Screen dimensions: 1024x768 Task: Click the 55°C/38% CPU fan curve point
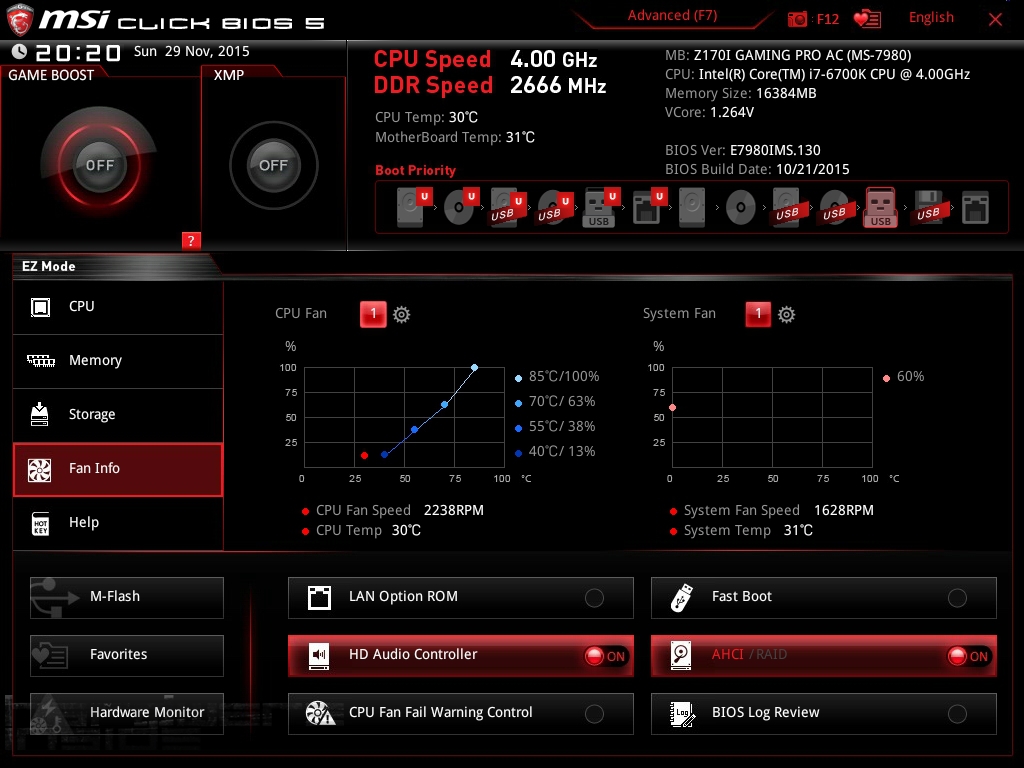(x=414, y=430)
